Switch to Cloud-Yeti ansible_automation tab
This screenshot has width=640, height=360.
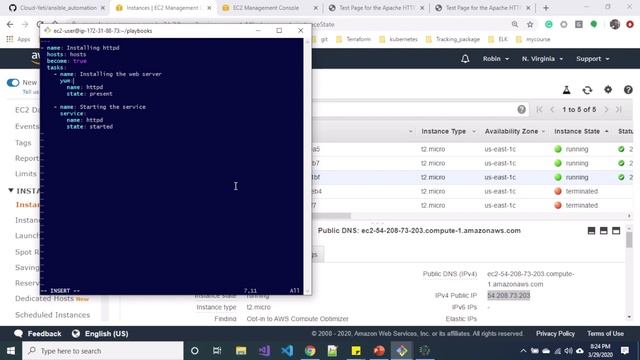57,8
